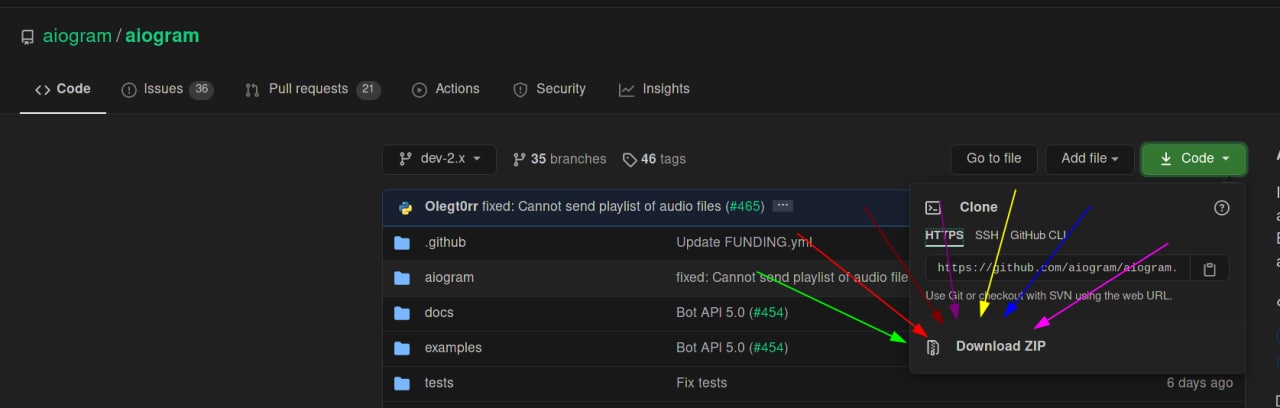Open the docs folder
1280x408 pixels.
(439, 313)
